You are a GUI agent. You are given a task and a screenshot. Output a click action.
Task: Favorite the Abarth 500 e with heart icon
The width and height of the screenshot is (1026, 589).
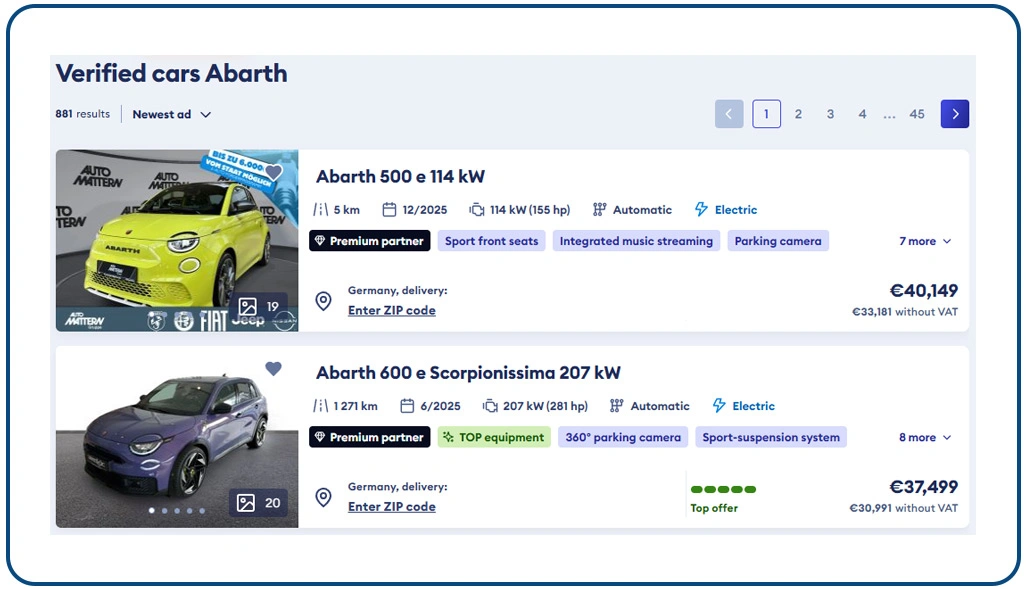click(x=274, y=172)
